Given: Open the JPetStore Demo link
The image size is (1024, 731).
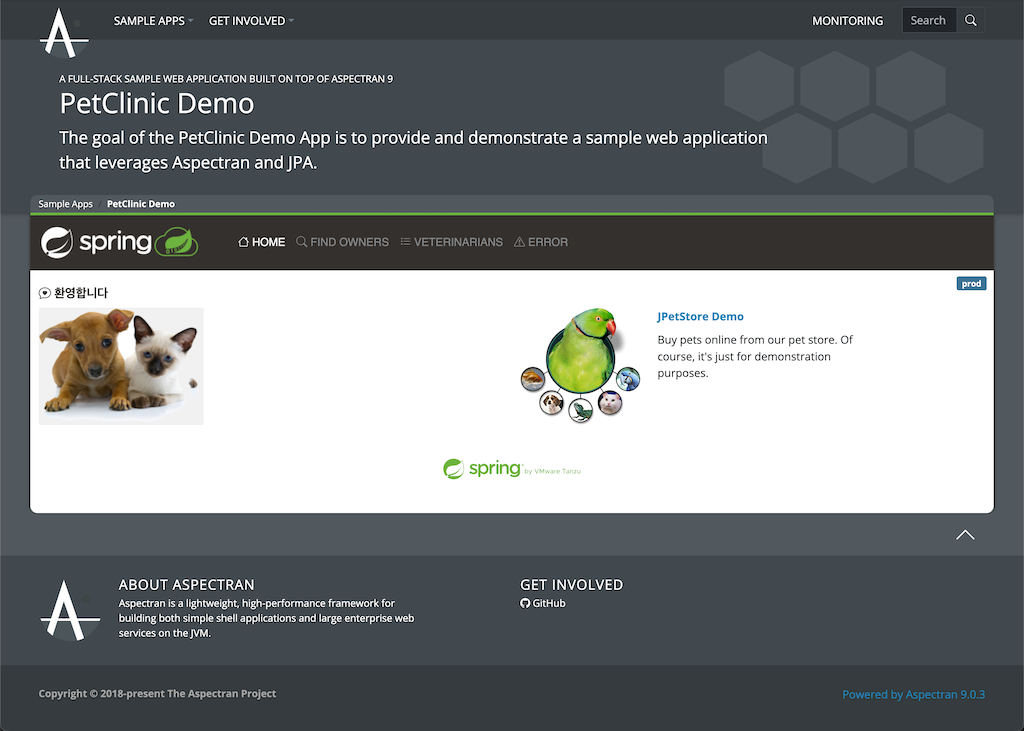Looking at the screenshot, I should pos(700,316).
